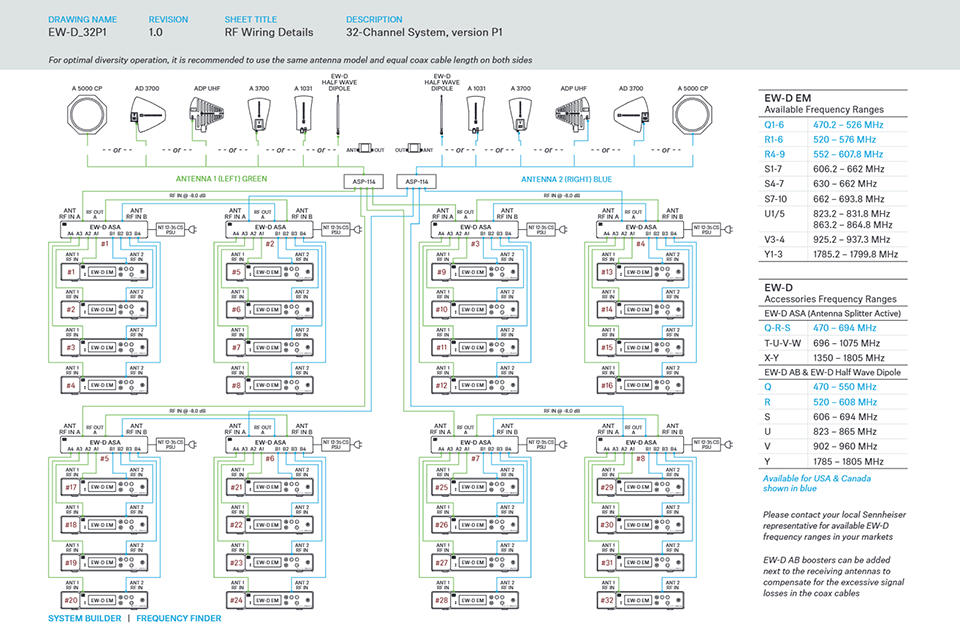Click EW-D EM receiver #15
This screenshot has height=640, width=960.
click(640, 347)
